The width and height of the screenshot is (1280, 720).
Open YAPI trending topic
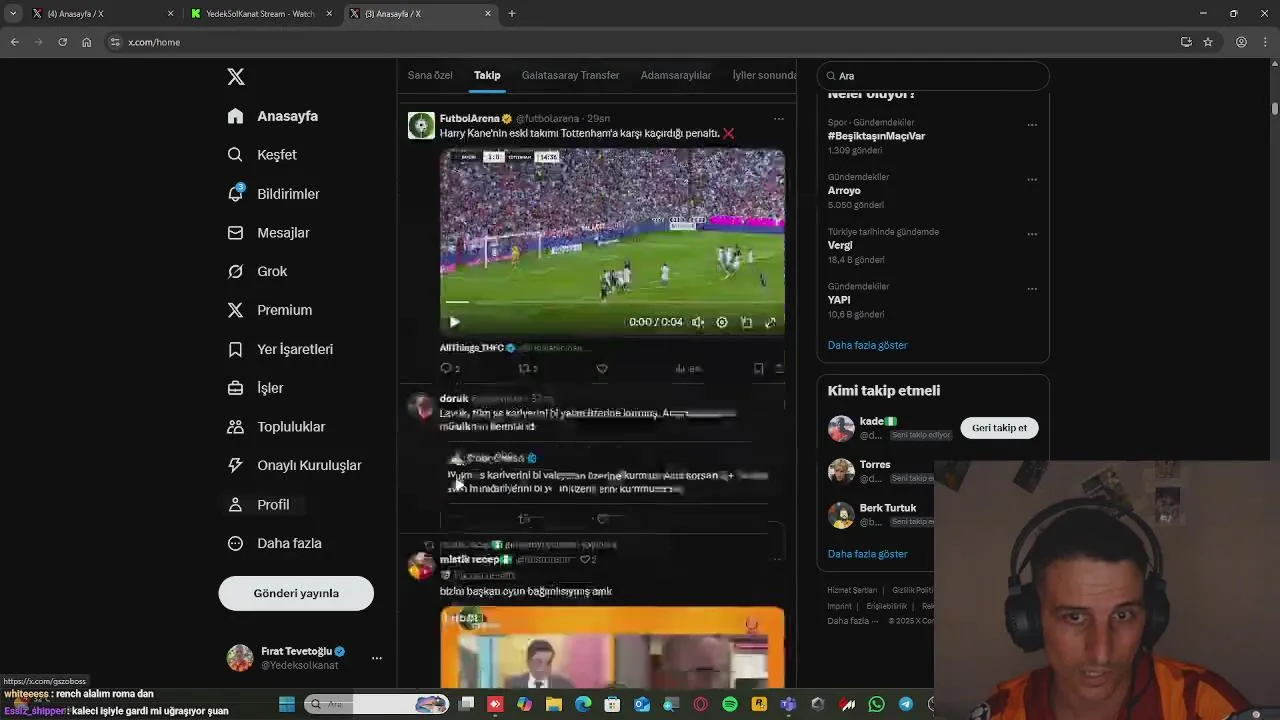[x=839, y=300]
